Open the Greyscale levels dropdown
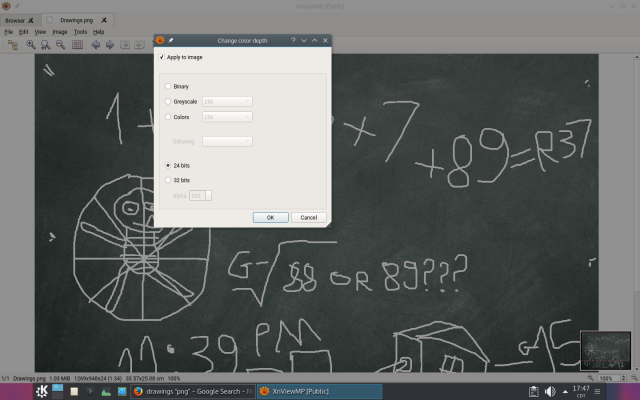This screenshot has height=400, width=640. pos(227,101)
